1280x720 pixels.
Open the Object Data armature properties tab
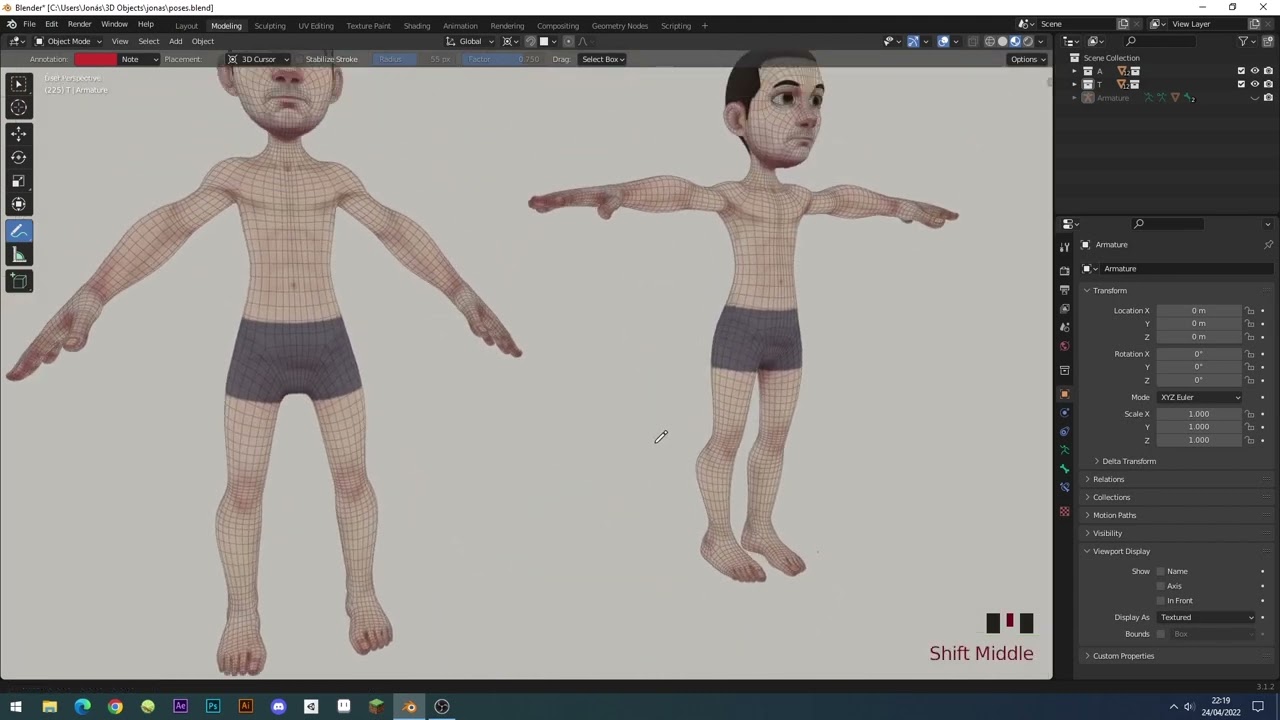click(x=1064, y=450)
